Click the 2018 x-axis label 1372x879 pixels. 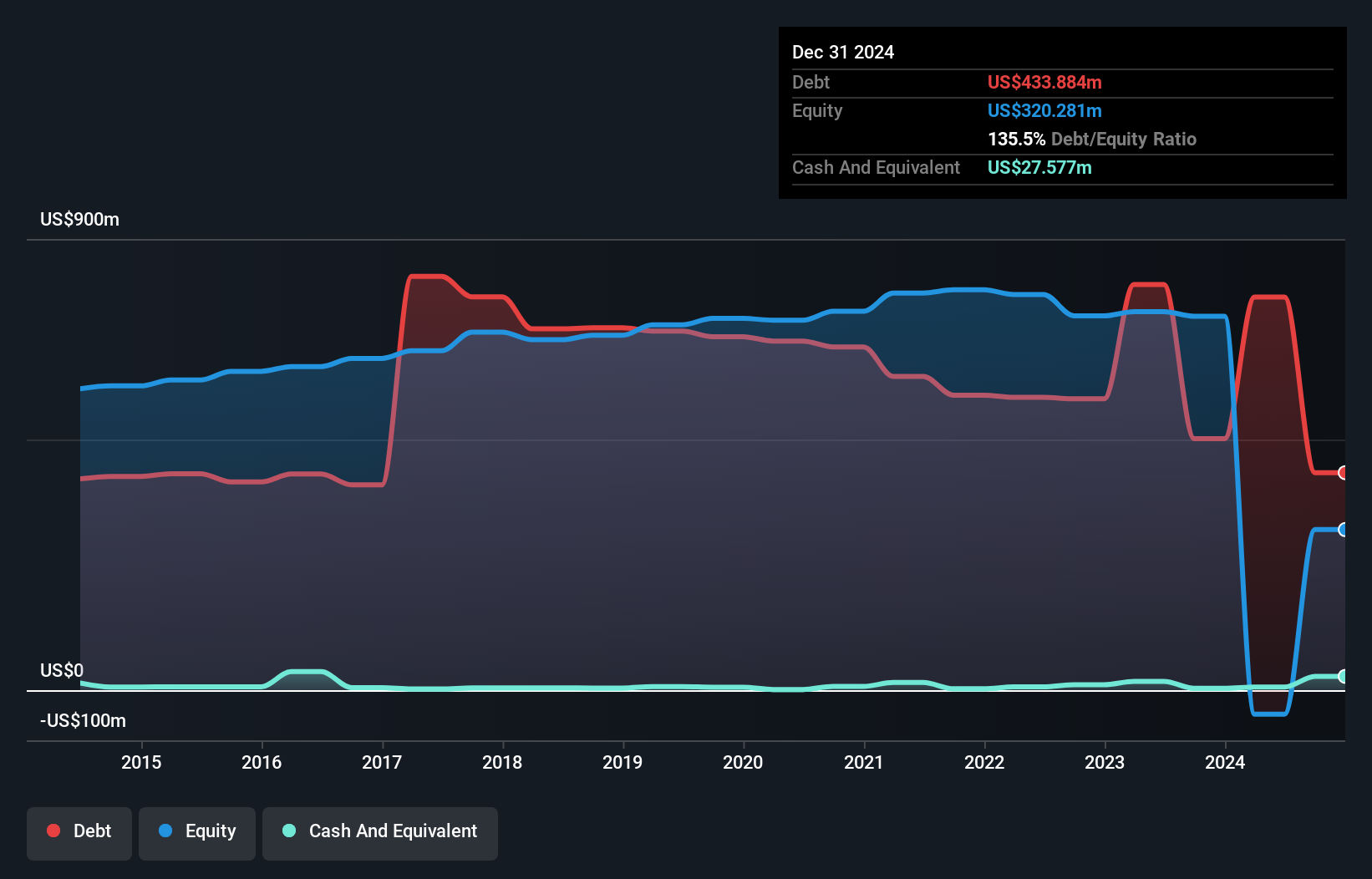click(x=502, y=762)
